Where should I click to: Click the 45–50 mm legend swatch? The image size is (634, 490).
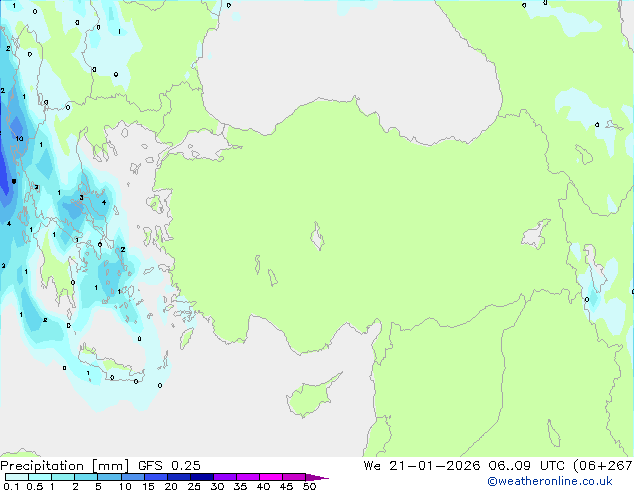(294, 477)
